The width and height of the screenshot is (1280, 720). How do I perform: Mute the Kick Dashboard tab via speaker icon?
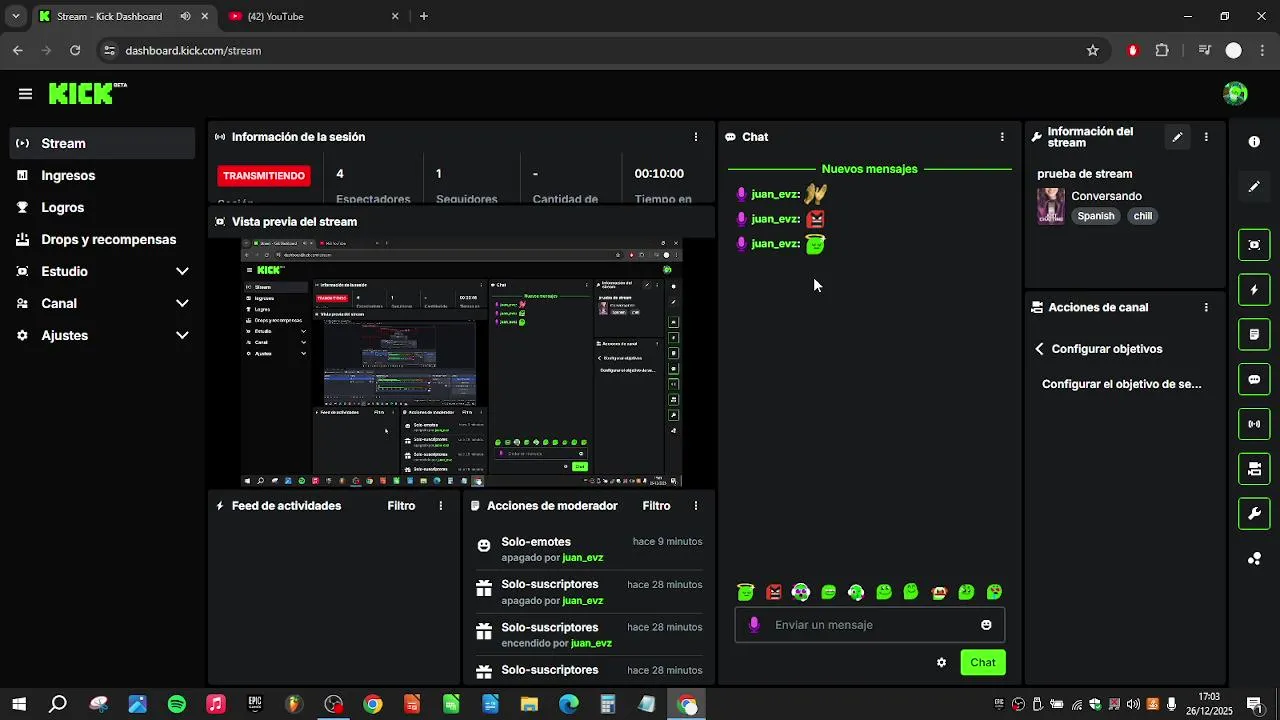click(x=186, y=17)
